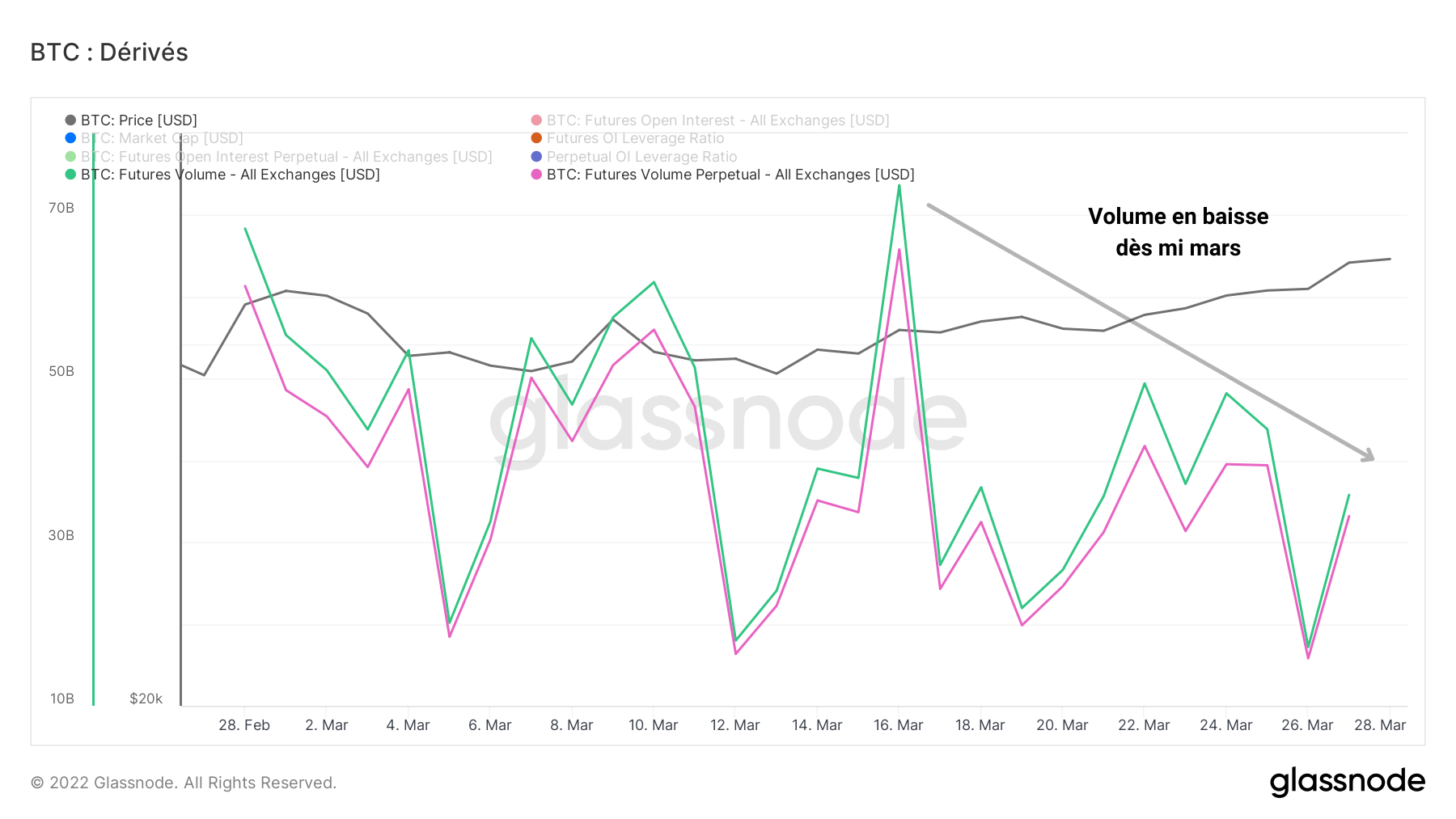
Task: Click the blue BTC: Market Cap legend dot
Action: pyautogui.click(x=70, y=138)
